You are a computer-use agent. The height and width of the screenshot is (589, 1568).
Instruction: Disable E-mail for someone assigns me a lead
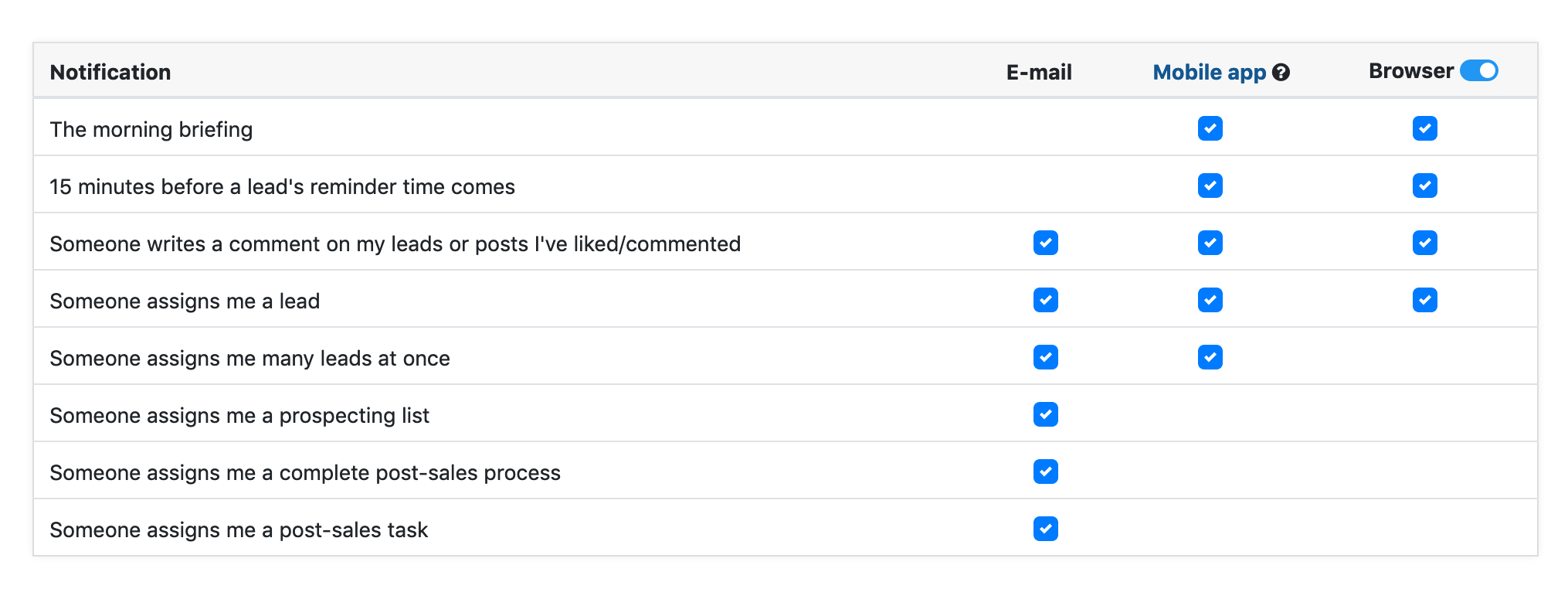click(x=1045, y=300)
